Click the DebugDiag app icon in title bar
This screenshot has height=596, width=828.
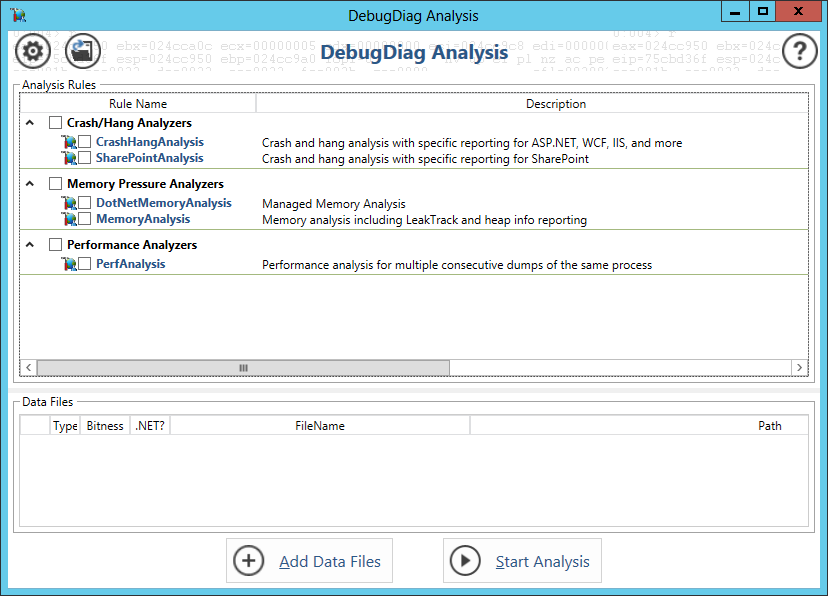tap(18, 15)
